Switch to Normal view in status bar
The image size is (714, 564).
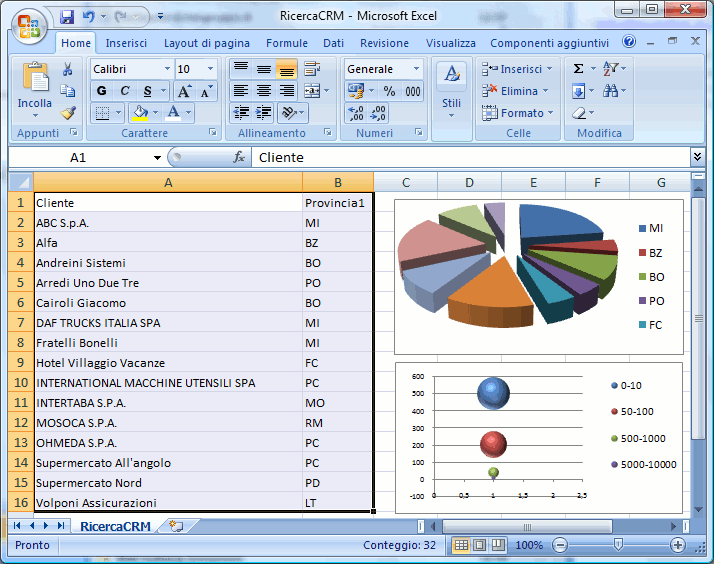[461, 545]
